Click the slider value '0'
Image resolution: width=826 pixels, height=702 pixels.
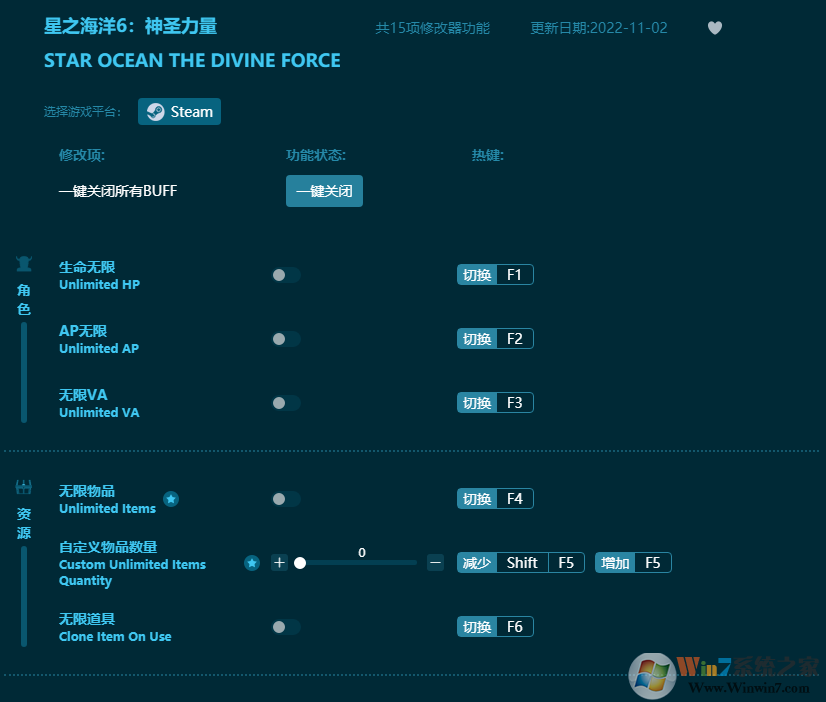362,552
